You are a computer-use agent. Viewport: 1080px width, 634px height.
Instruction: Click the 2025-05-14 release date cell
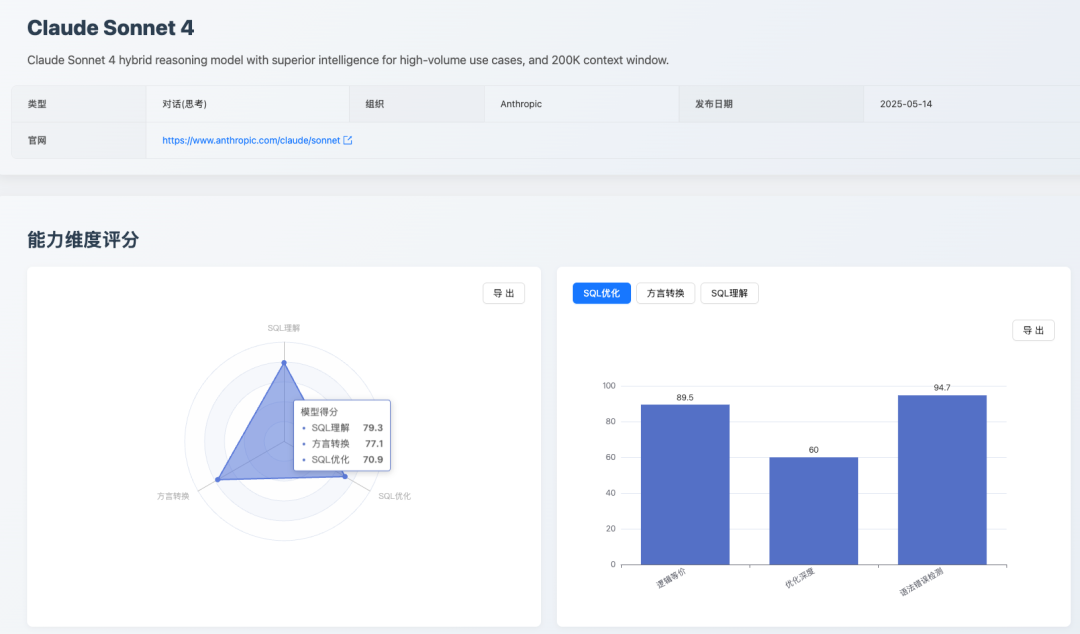point(971,104)
